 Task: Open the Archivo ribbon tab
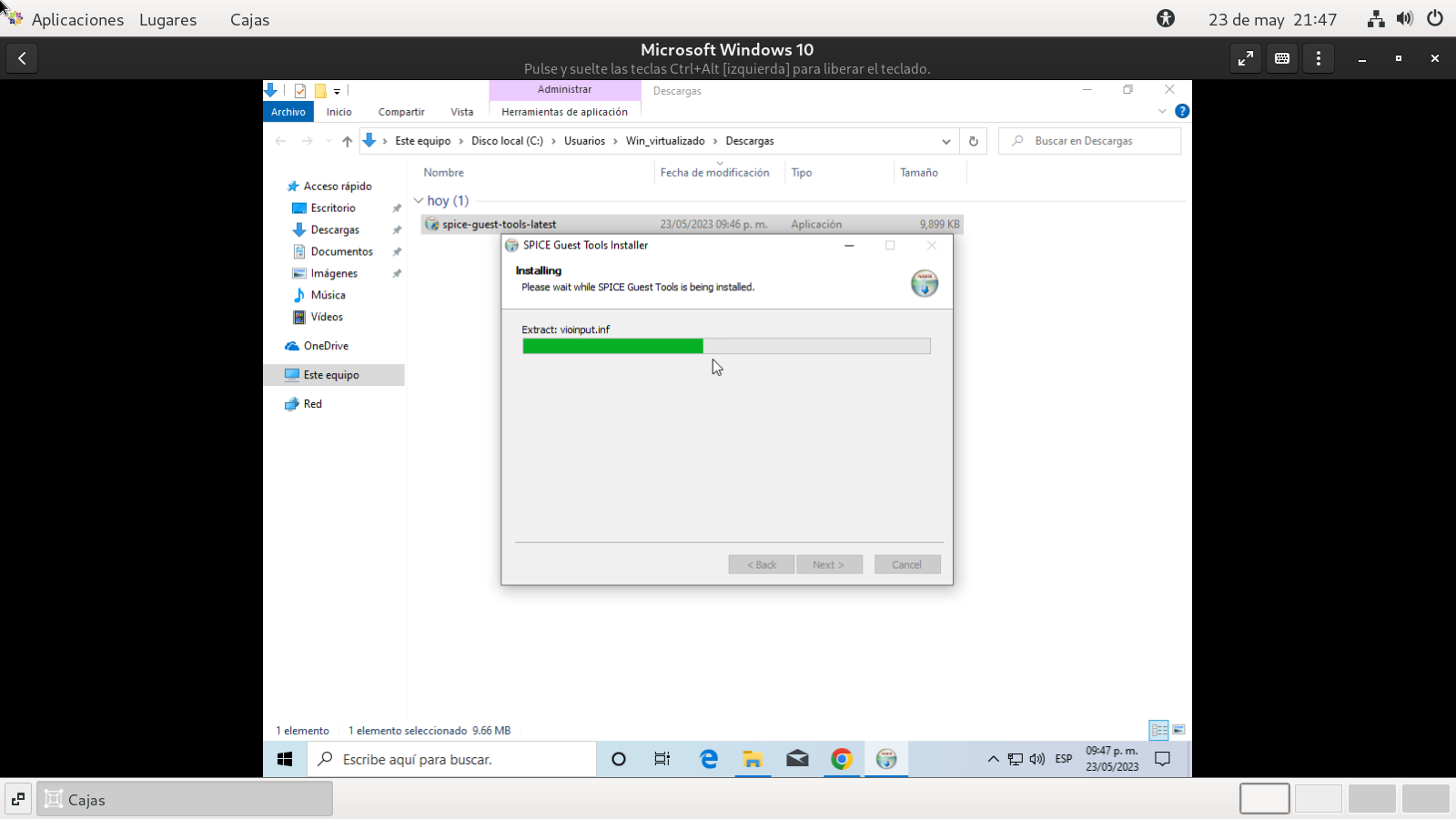point(288,112)
